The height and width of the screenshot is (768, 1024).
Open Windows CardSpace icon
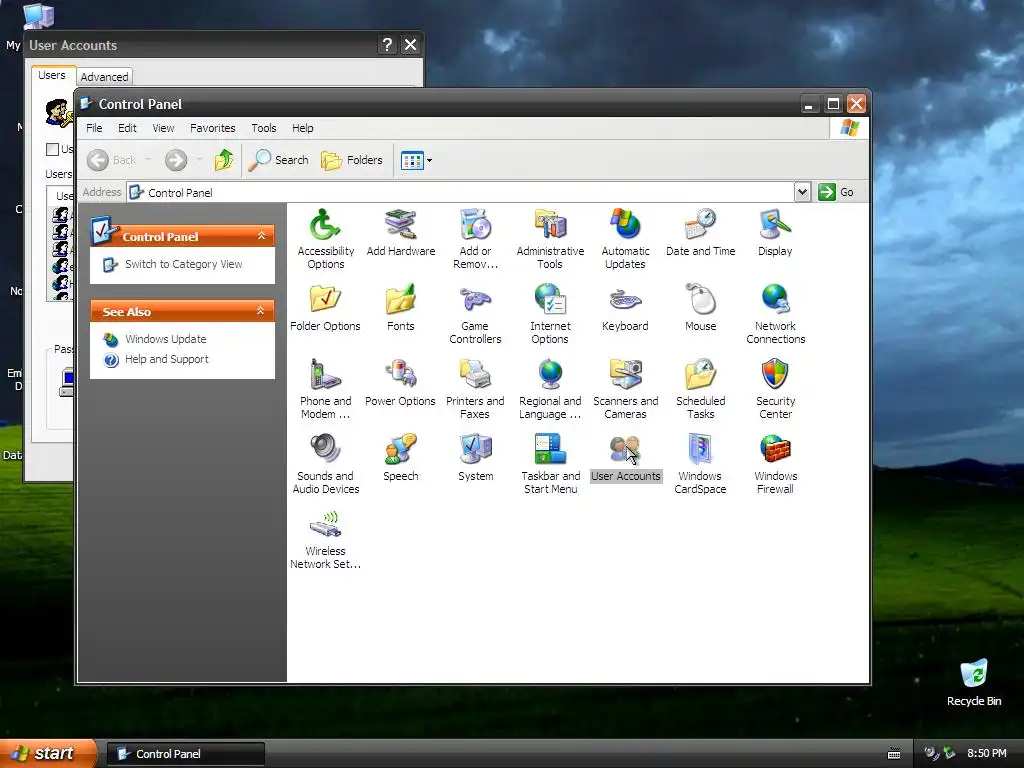pos(700,464)
